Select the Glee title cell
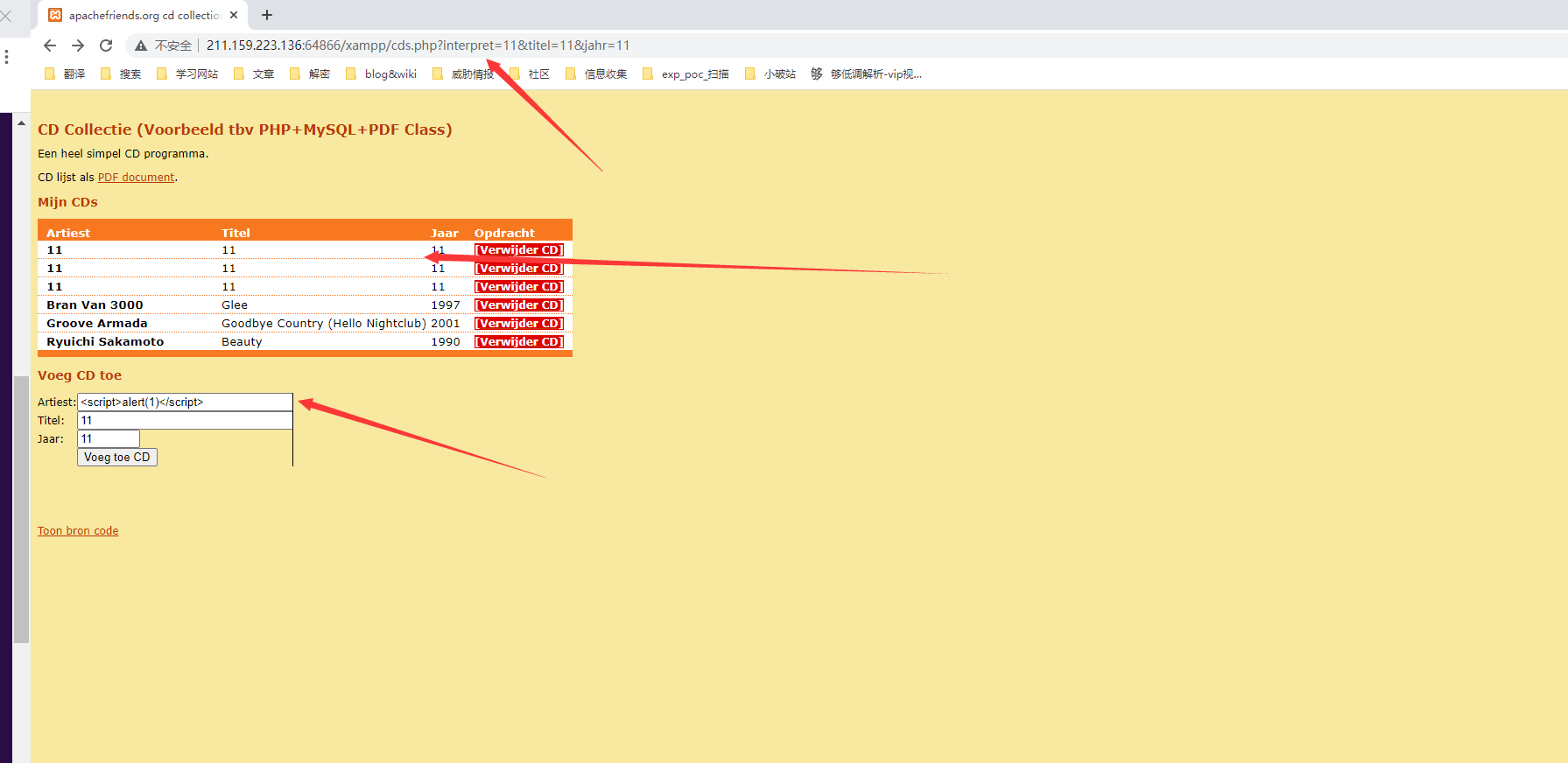The image size is (1568, 763). [x=235, y=305]
